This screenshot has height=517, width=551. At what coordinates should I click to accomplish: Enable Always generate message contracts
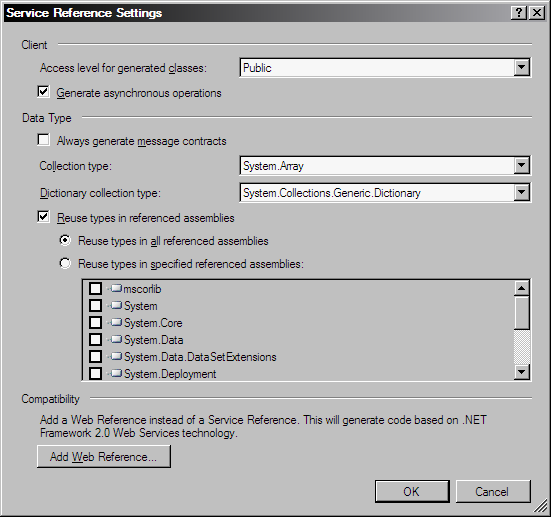[x=43, y=140]
